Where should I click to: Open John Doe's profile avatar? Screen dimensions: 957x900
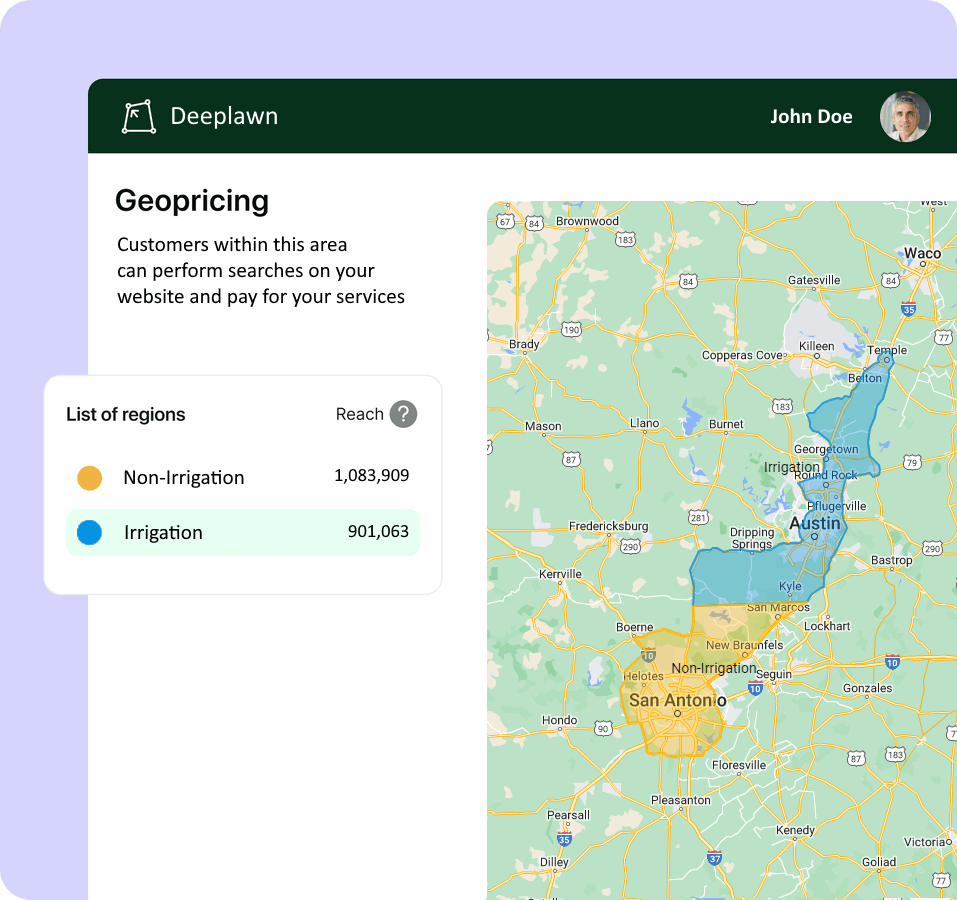pyautogui.click(x=905, y=117)
